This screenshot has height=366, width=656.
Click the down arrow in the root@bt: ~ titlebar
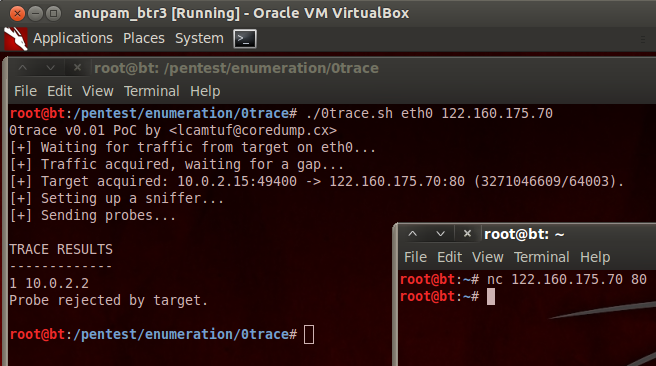[440, 234]
